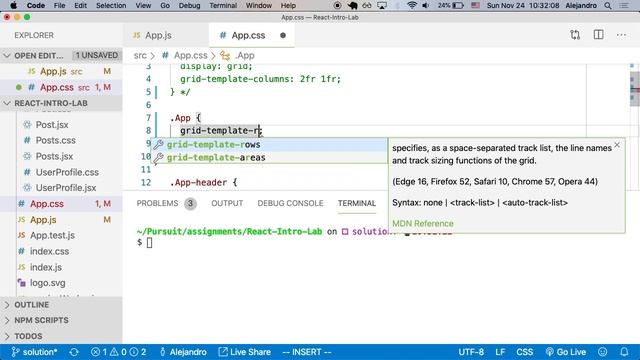
Task: Click the feedback smiley icon
Action: coord(602,352)
